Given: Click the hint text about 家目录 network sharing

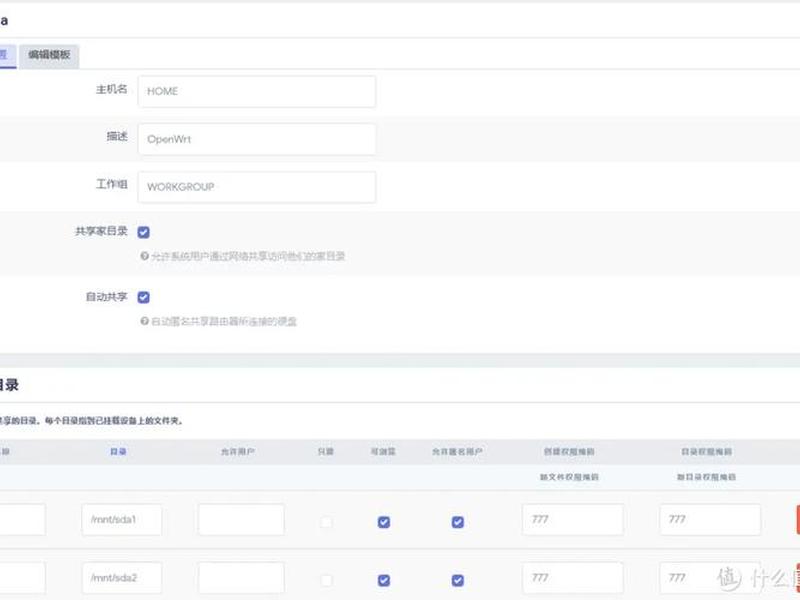Looking at the screenshot, I should click(x=248, y=256).
